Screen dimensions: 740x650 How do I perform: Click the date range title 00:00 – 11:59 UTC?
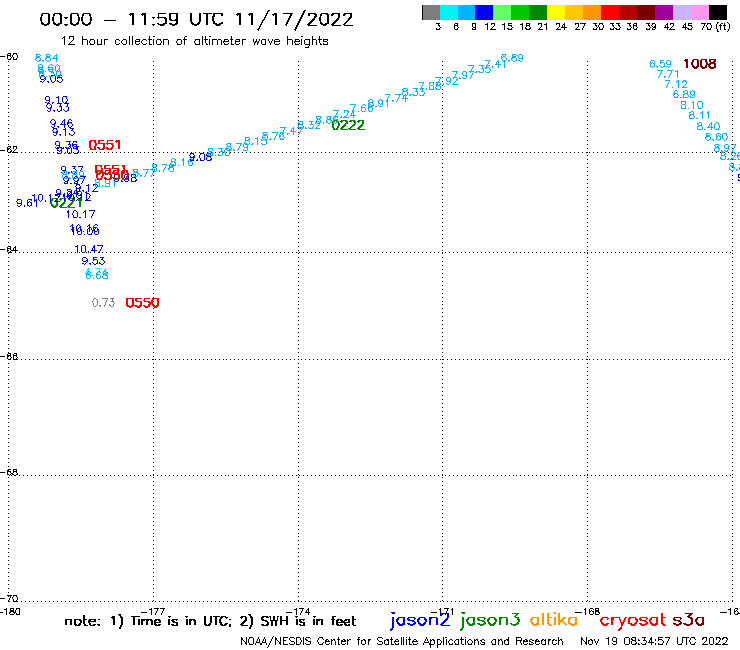(x=196, y=20)
